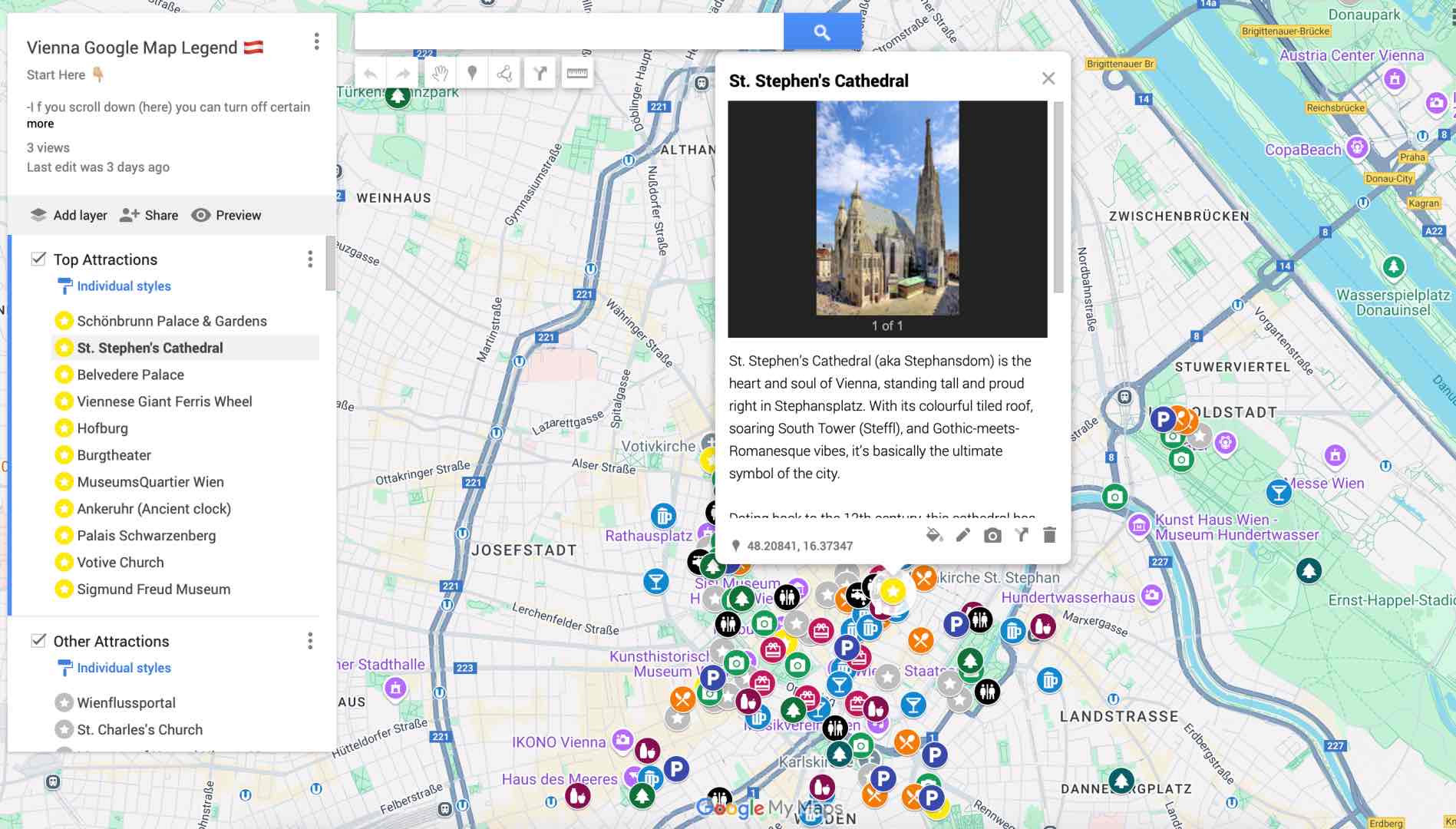The image size is (1456, 829).
Task: Select the hand pan tool
Action: [x=439, y=74]
